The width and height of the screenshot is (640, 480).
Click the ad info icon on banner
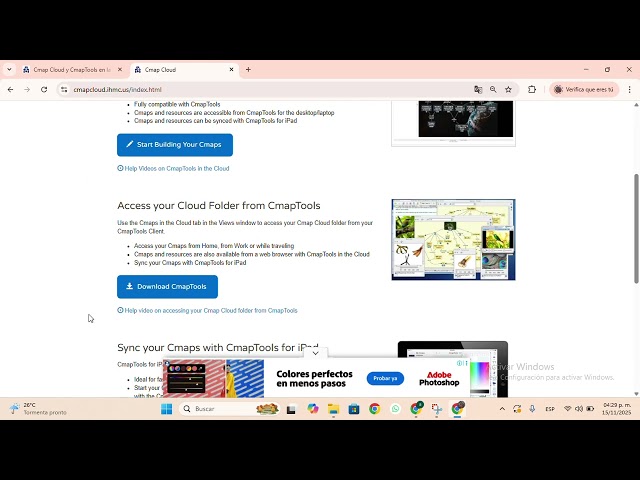[x=460, y=363]
